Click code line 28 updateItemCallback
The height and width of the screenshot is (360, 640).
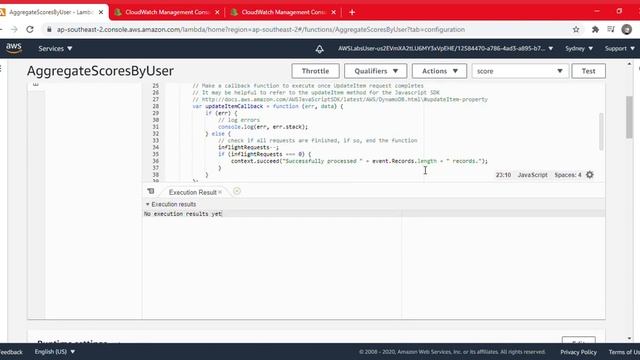[x=267, y=106]
